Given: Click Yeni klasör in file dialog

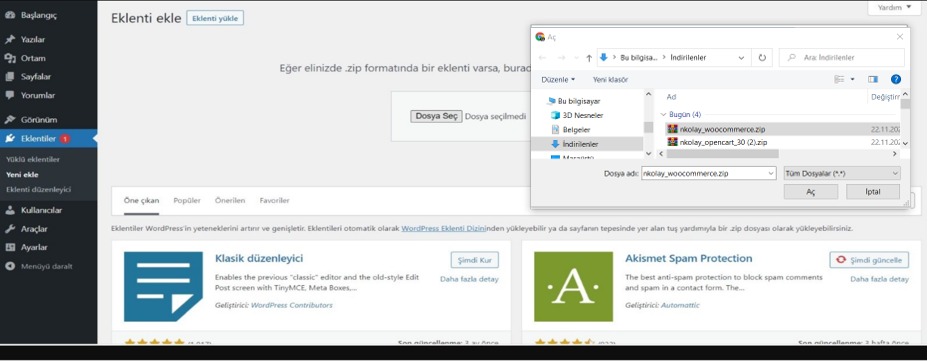Looking at the screenshot, I should (x=610, y=79).
